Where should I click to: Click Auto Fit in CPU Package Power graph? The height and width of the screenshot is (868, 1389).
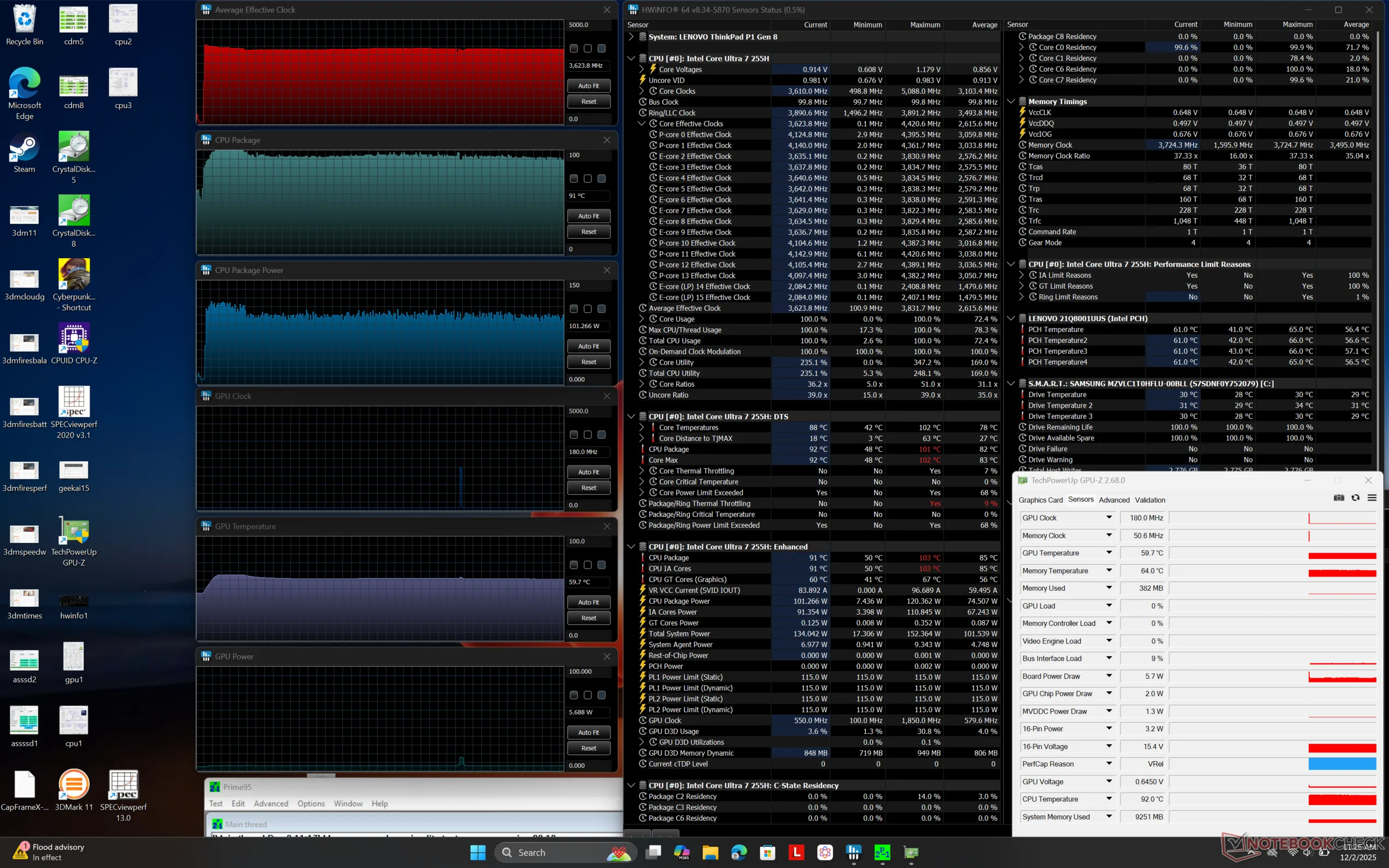[x=588, y=346]
